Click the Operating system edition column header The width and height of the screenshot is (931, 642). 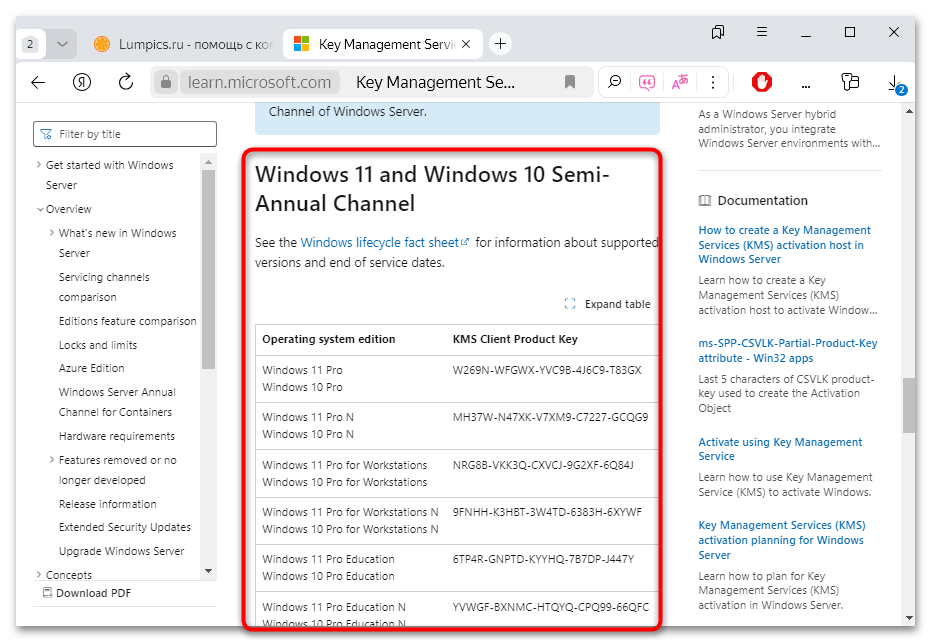click(x=328, y=339)
